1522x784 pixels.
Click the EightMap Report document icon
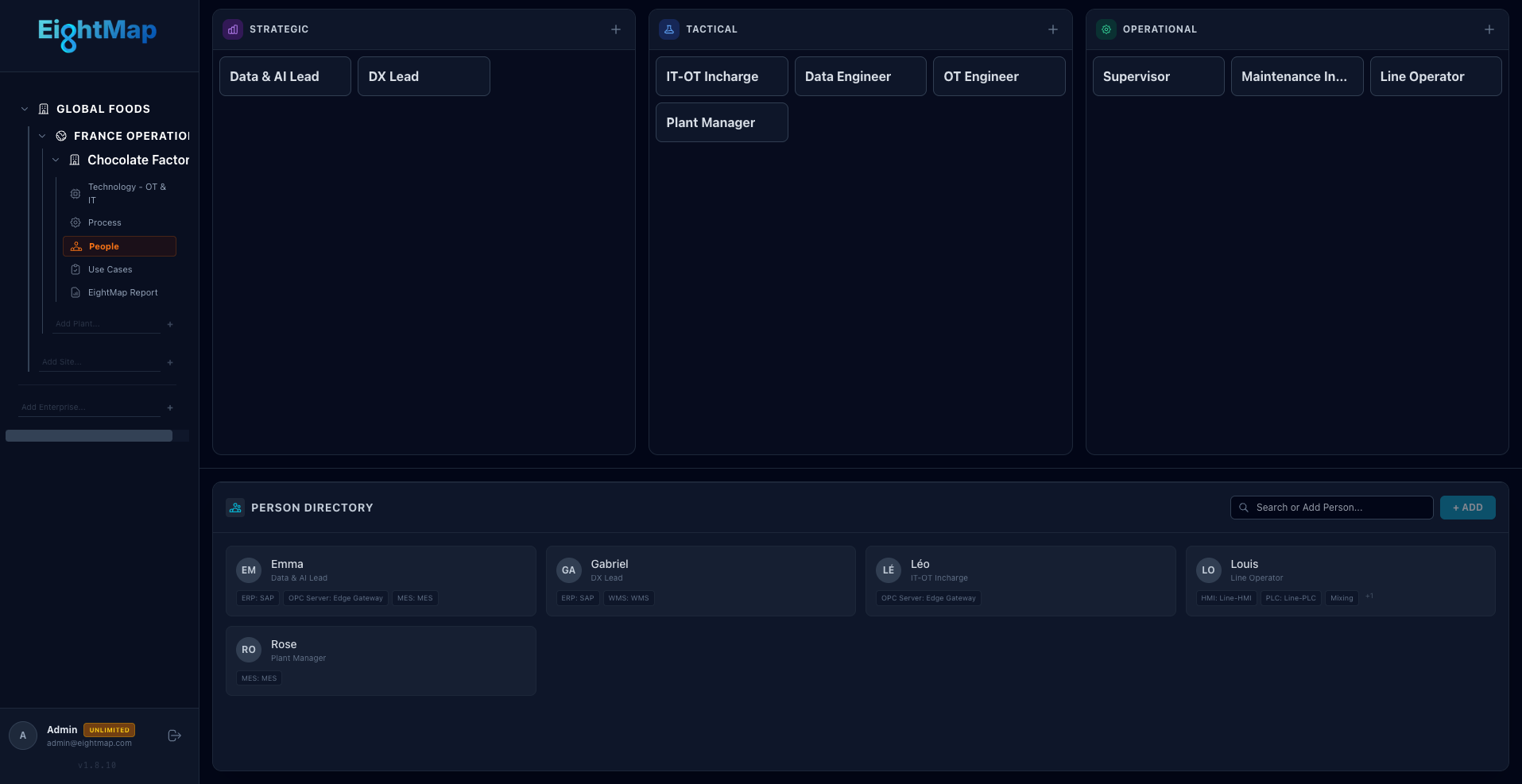point(75,292)
